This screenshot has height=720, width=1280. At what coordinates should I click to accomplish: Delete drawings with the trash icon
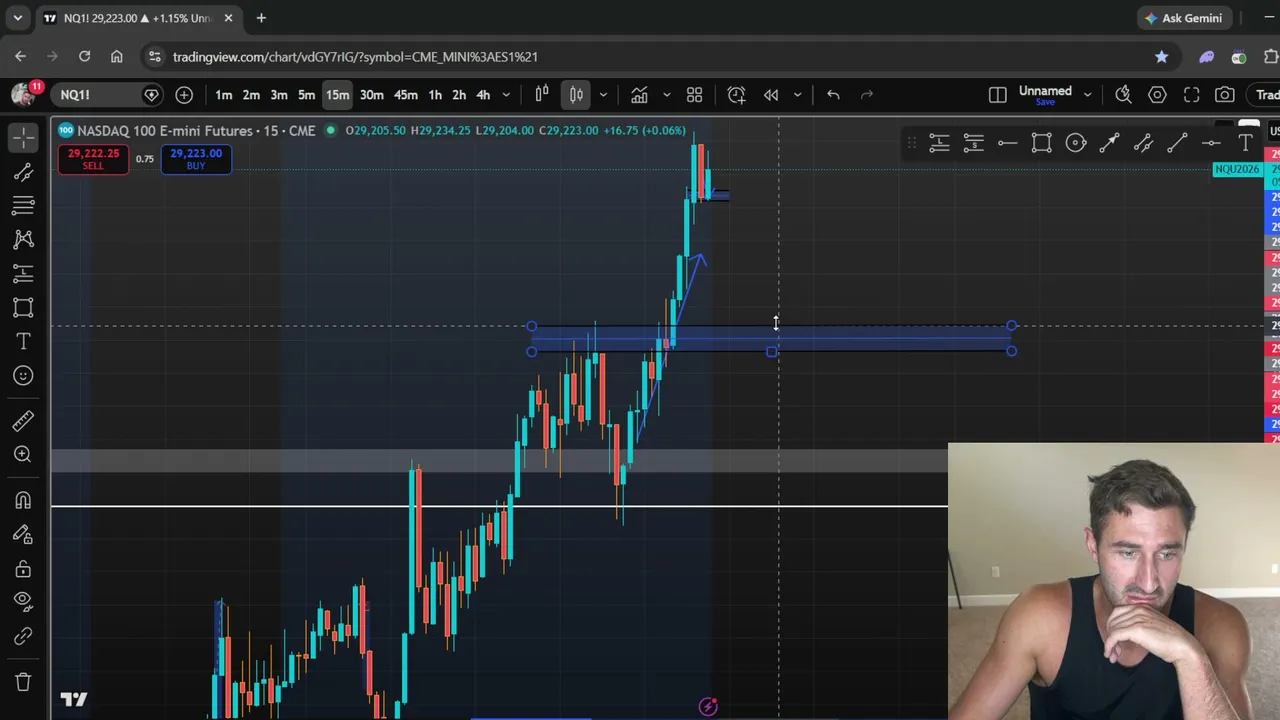coord(23,682)
